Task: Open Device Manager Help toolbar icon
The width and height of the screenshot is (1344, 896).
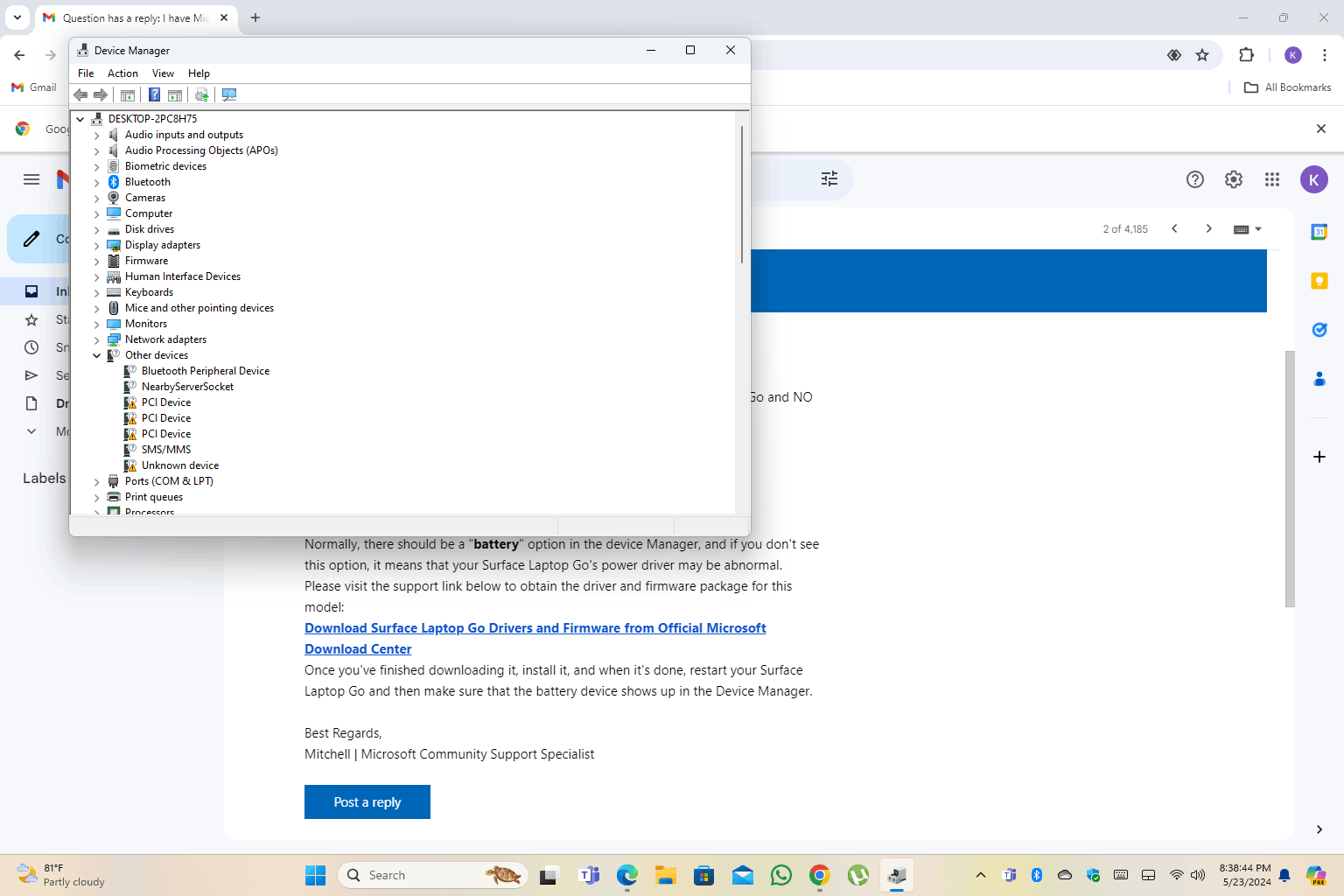Action: (154, 94)
